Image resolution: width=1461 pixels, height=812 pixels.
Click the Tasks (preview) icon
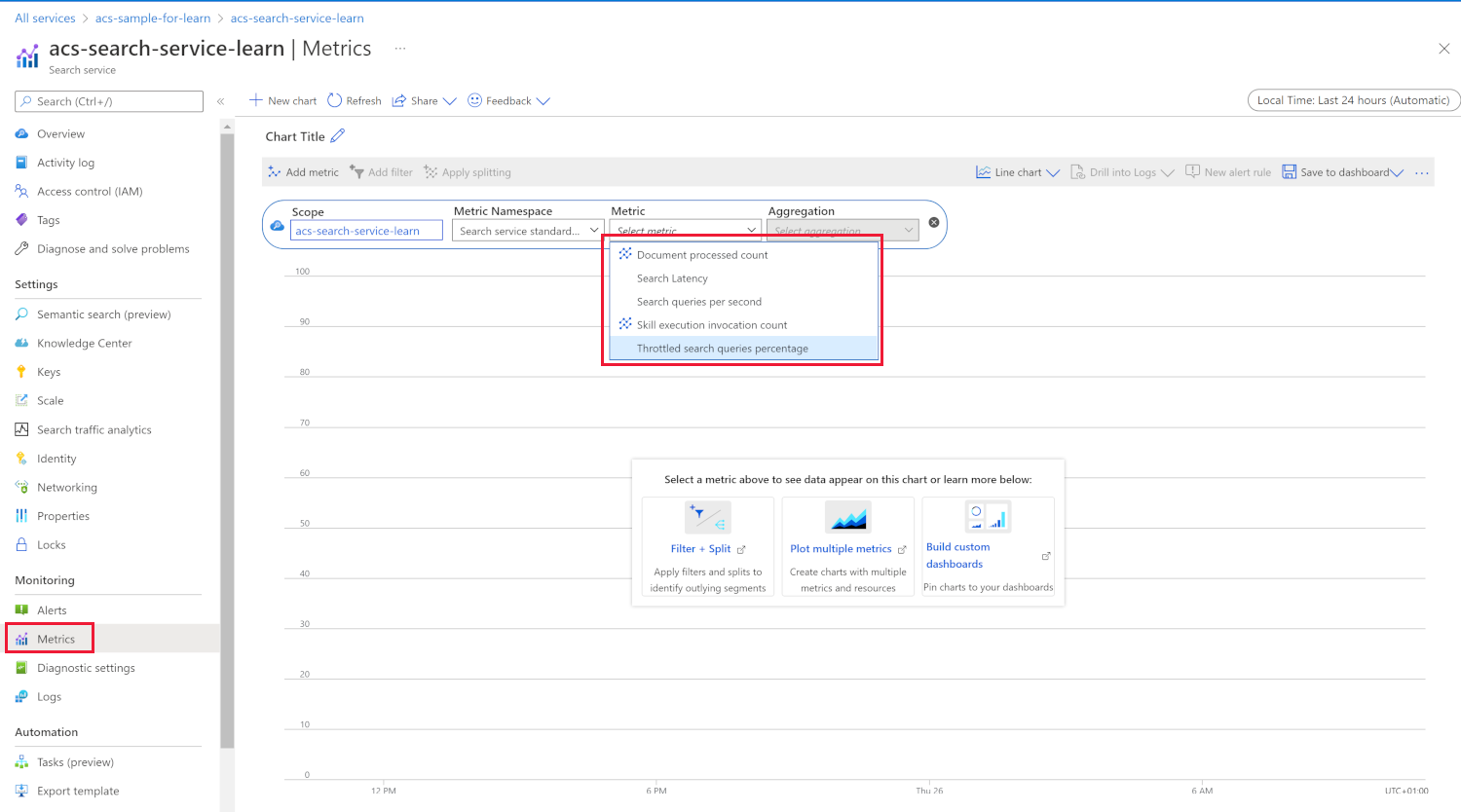click(21, 761)
